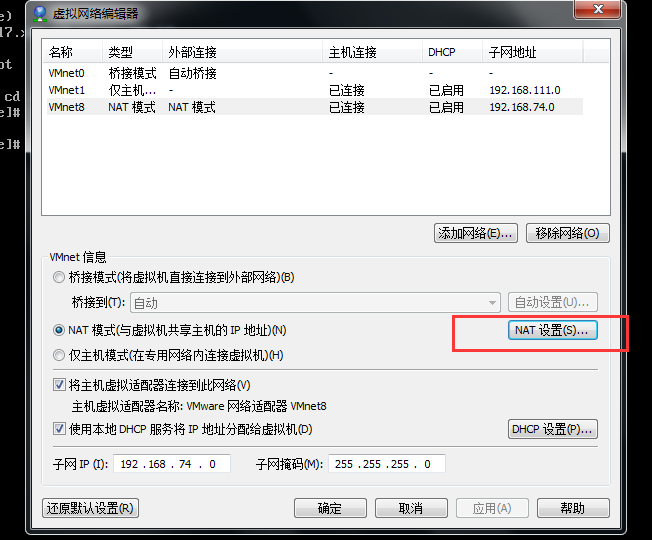Viewport: 652px width, 540px height.
Task: Click VMnet1's 已启用 DHCP cell
Action: coord(446,90)
